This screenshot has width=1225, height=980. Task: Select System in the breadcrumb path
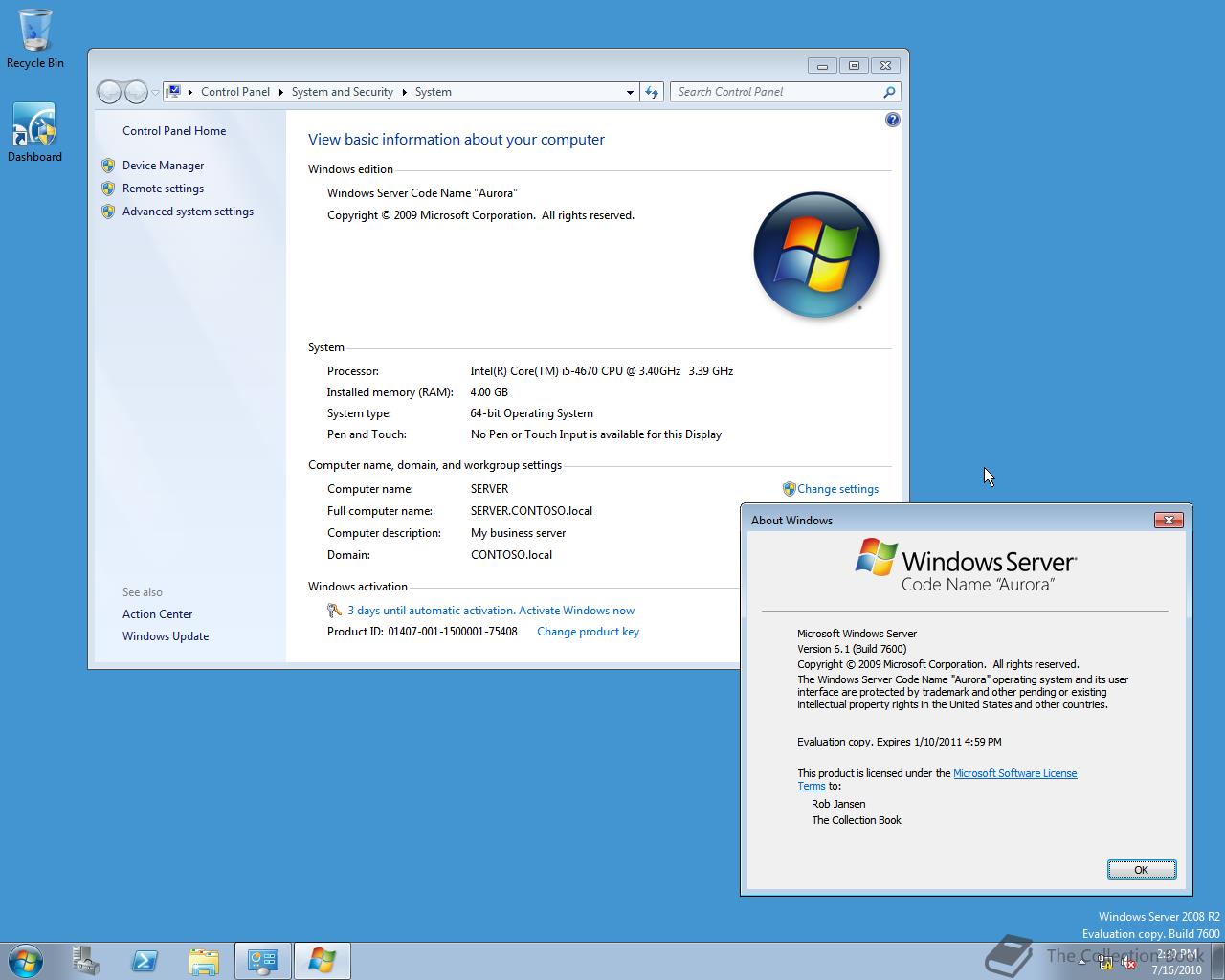pyautogui.click(x=434, y=92)
